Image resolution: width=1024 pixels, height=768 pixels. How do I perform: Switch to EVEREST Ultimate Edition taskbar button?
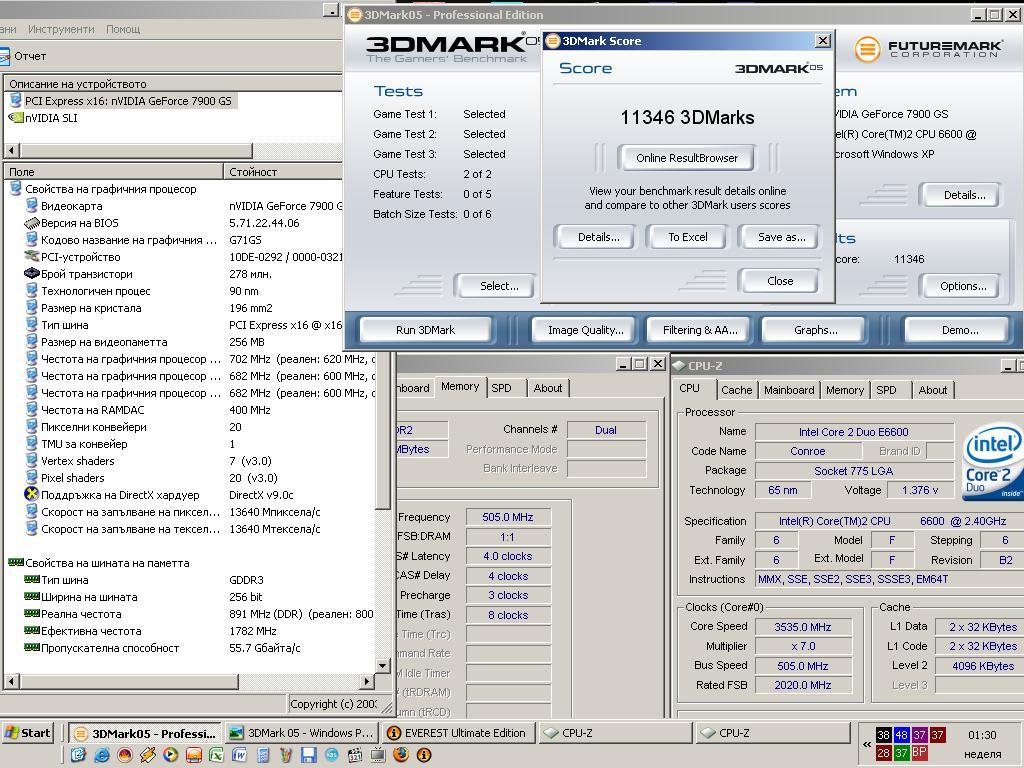[x=458, y=733]
